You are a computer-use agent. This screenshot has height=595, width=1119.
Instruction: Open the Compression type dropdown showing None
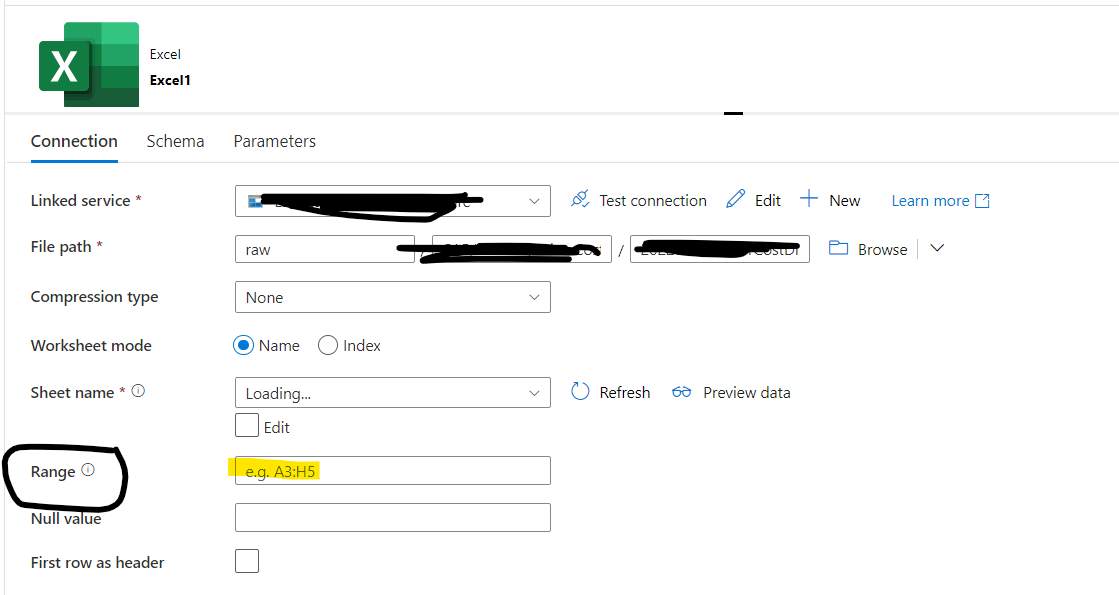(393, 297)
